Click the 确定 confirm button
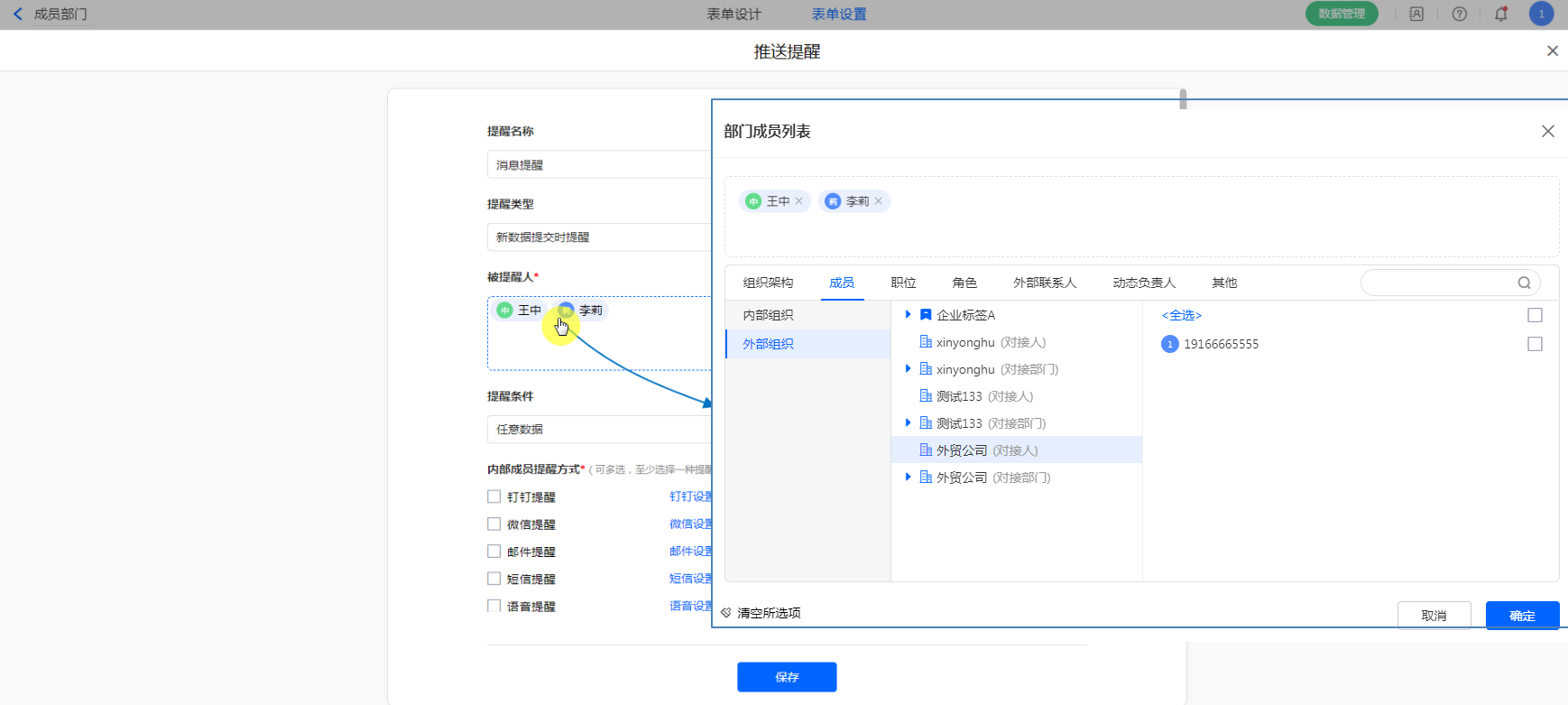 1522,615
